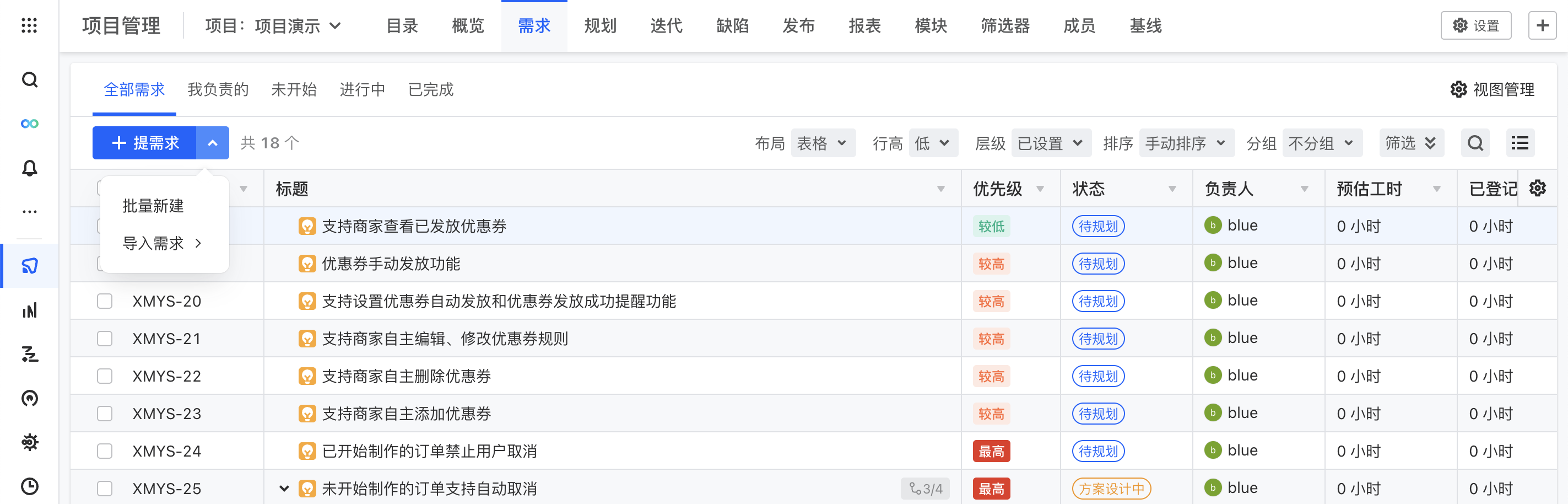Click the sidebar search icon
This screenshot has height=504, width=1568.
[29, 80]
